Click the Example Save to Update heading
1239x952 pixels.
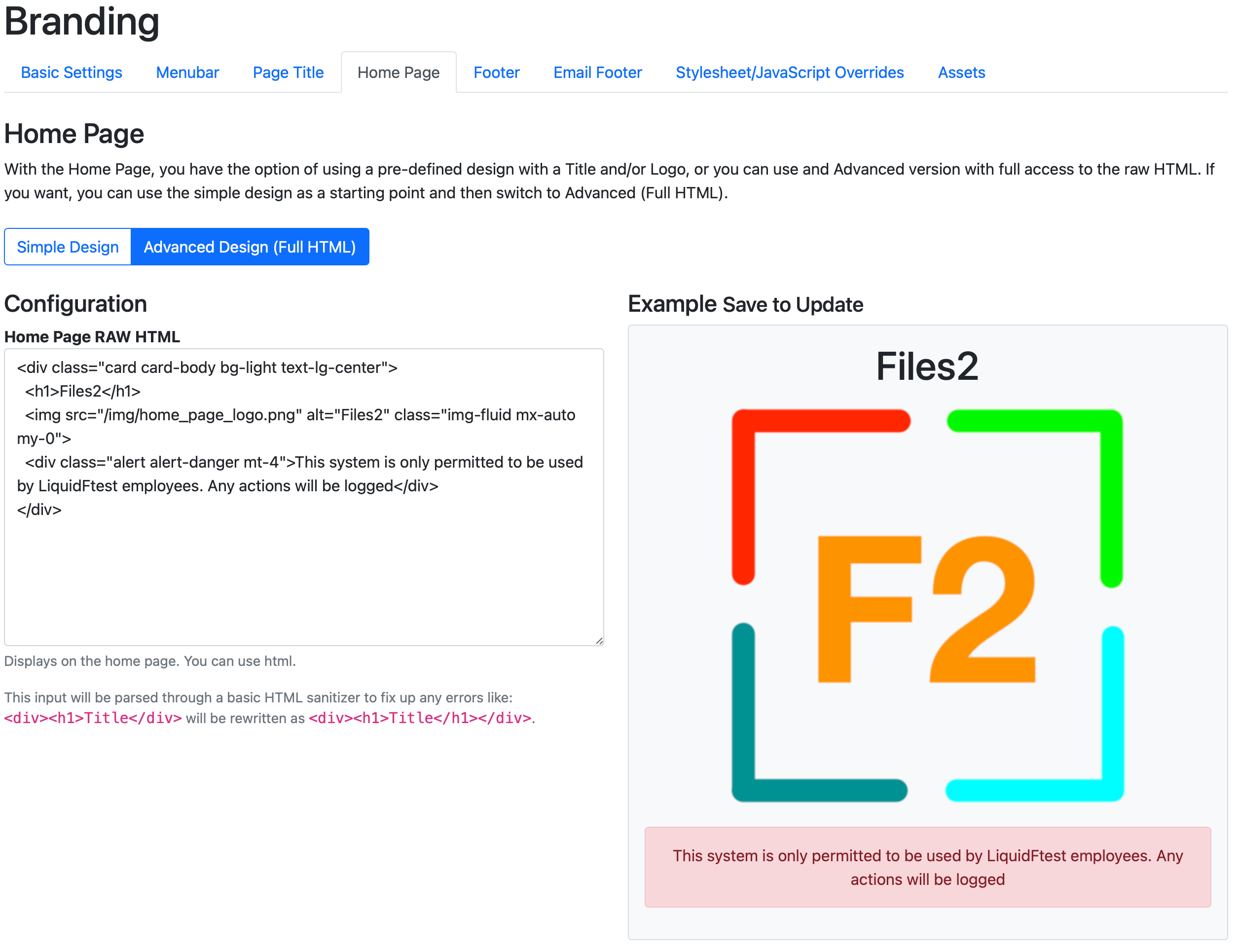tap(745, 304)
